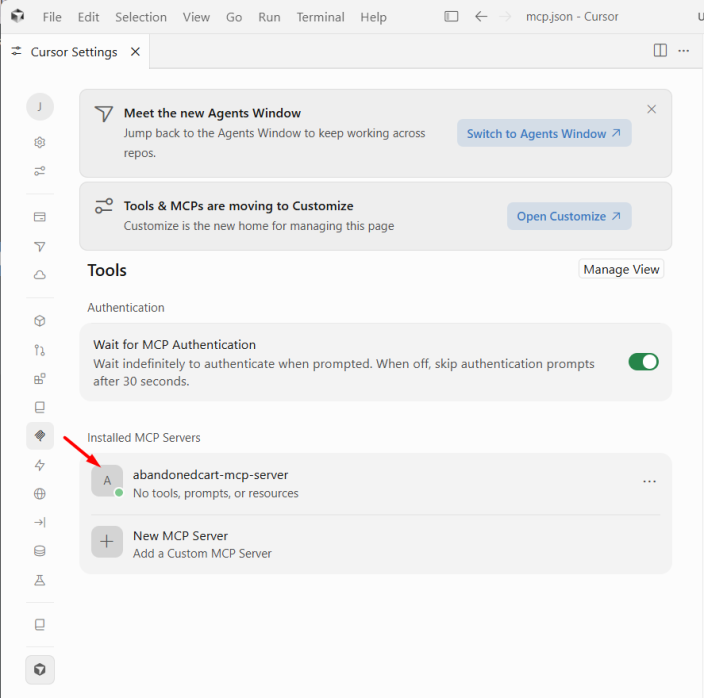Dismiss the Meet the new Agents Window banner
Viewport: 704px width, 698px height.
pyautogui.click(x=651, y=109)
